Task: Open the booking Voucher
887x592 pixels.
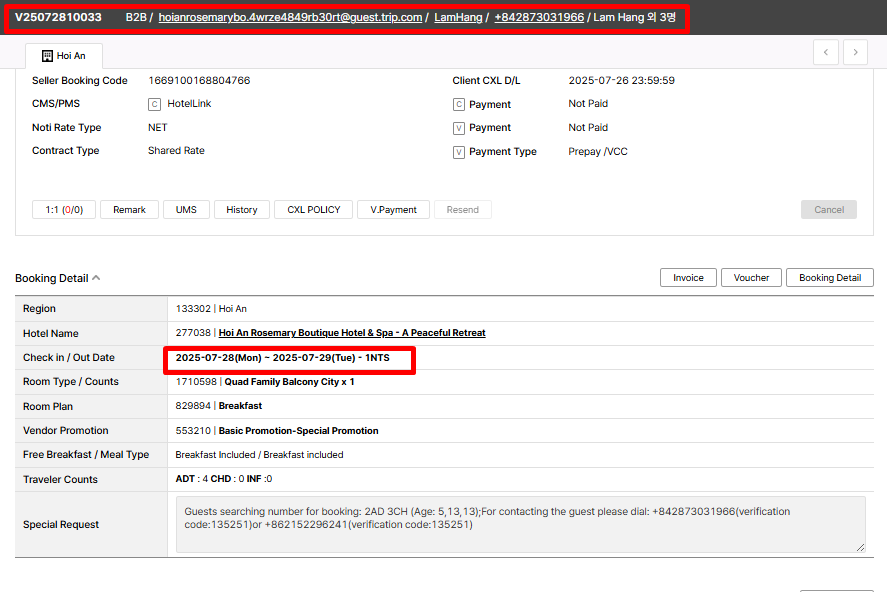Action: click(x=751, y=278)
